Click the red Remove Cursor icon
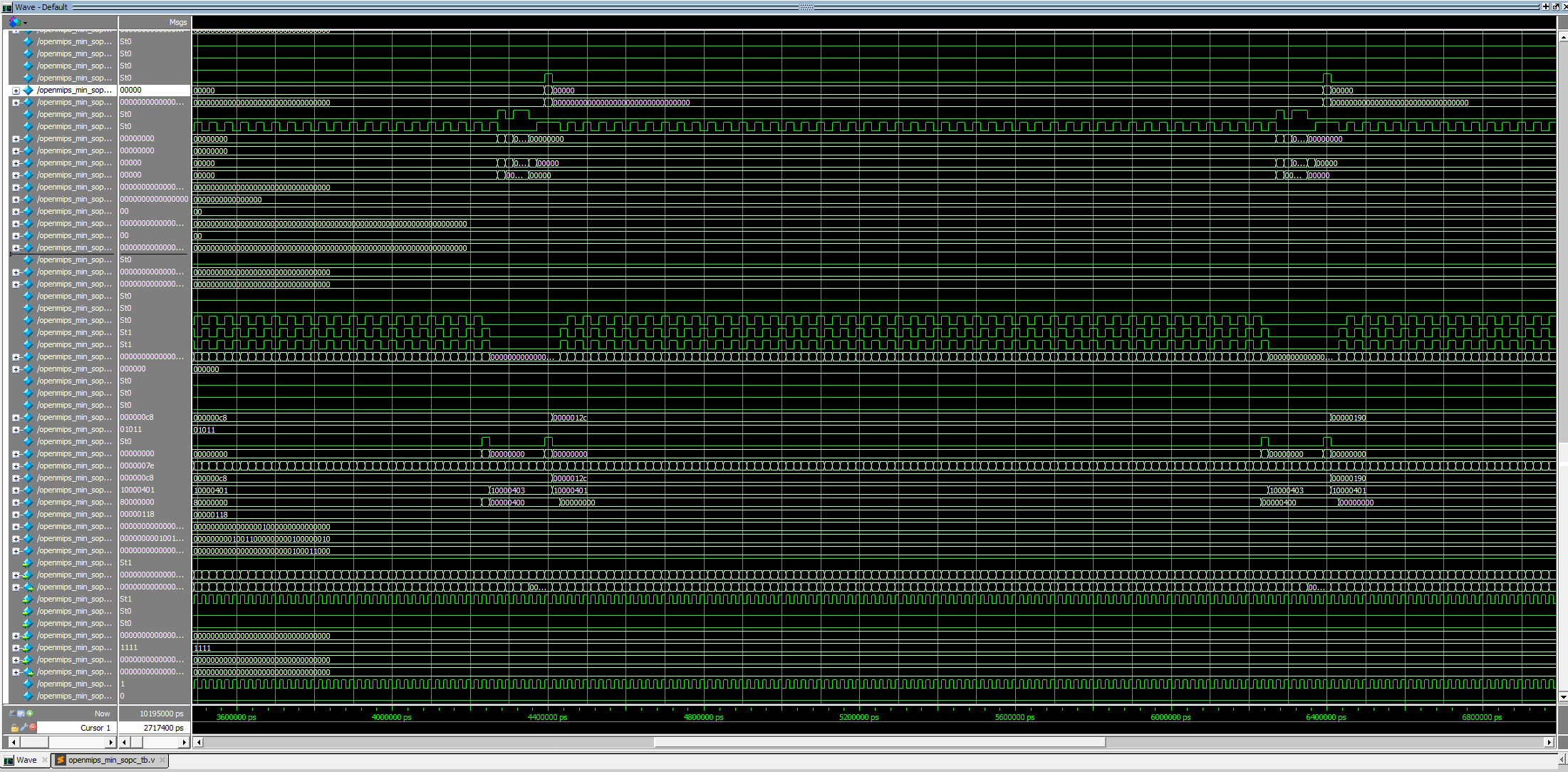The image size is (1568, 772). pyautogui.click(x=33, y=727)
